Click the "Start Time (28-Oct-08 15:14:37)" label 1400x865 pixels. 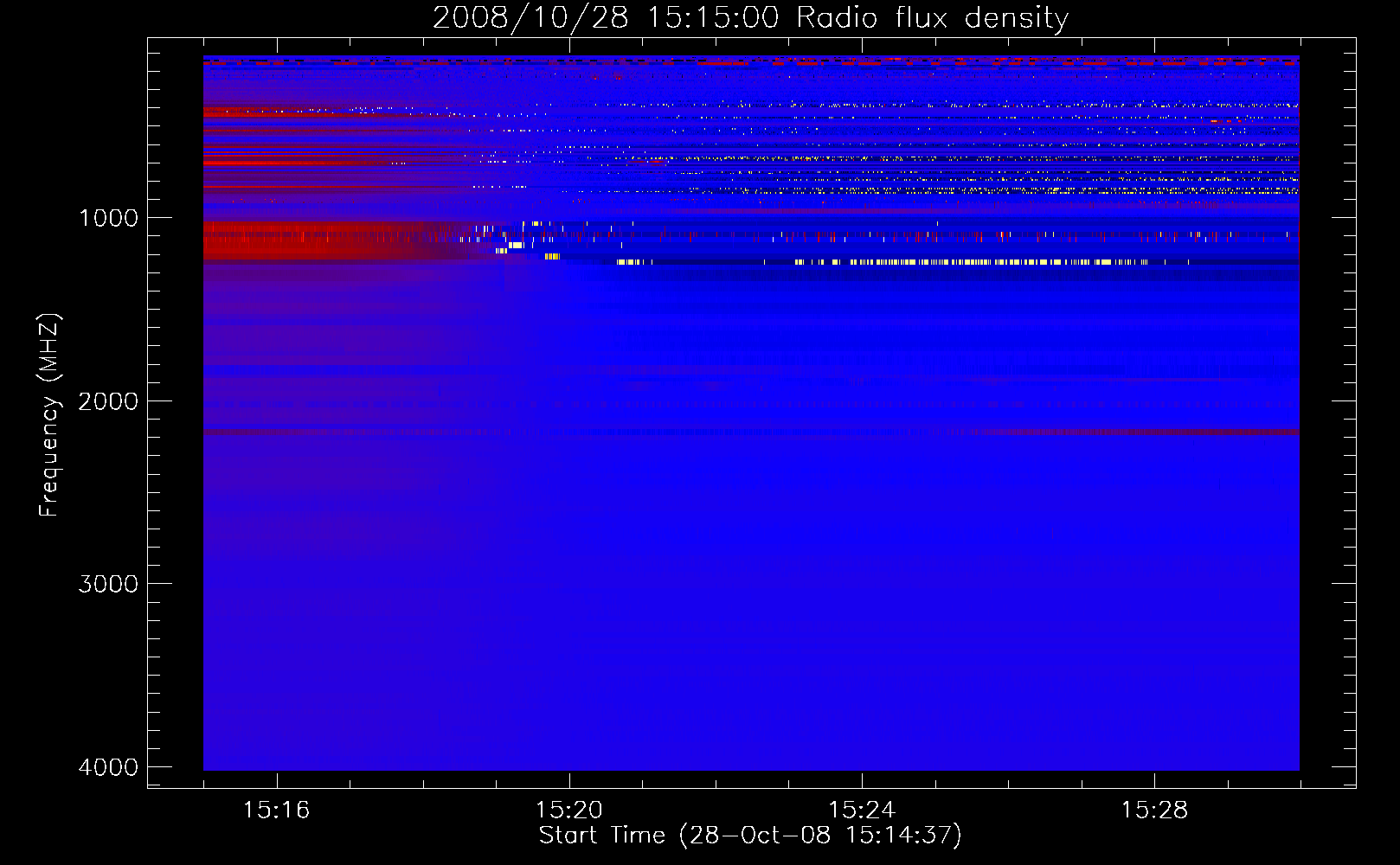tap(750, 836)
